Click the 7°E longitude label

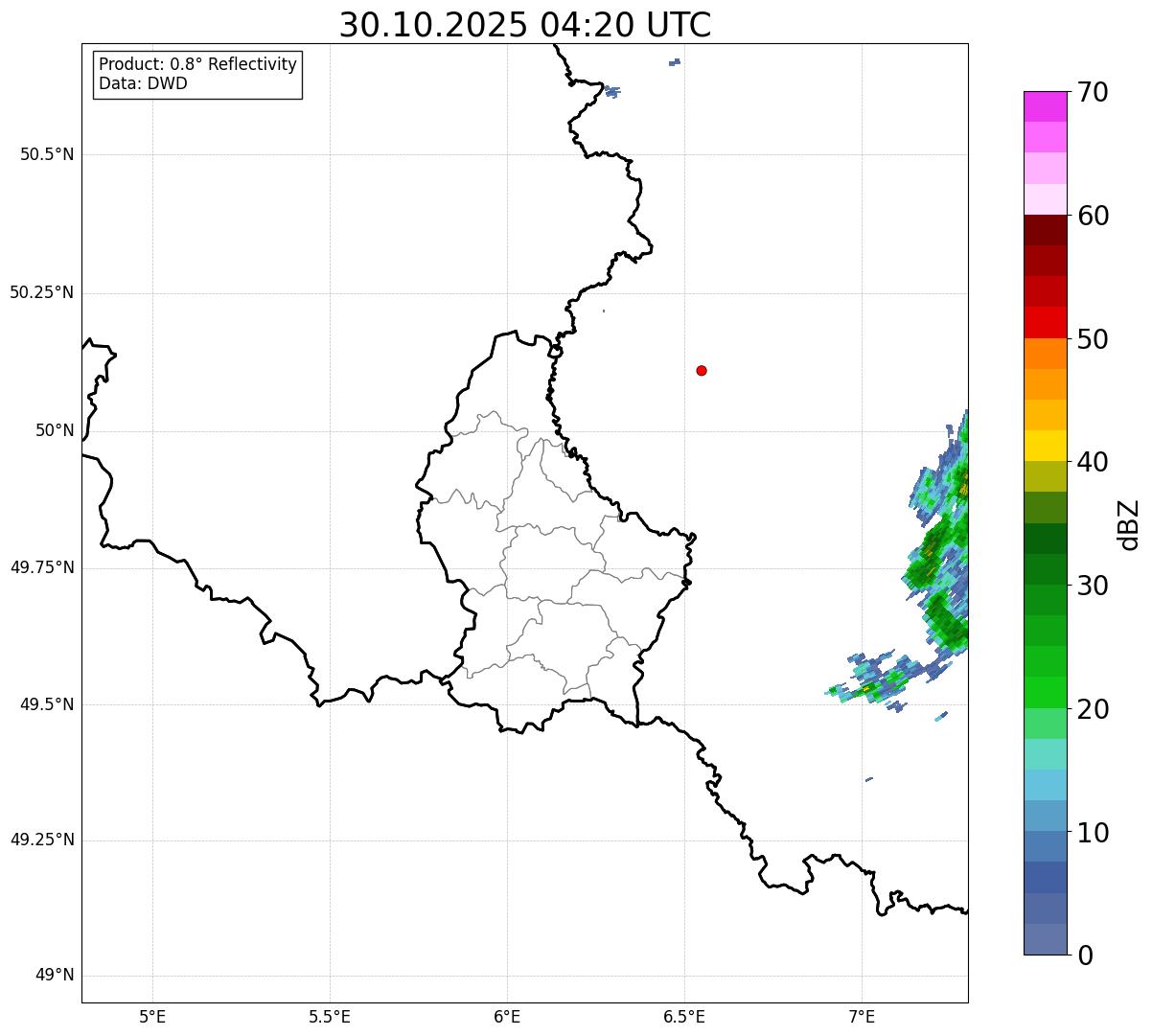(862, 1016)
